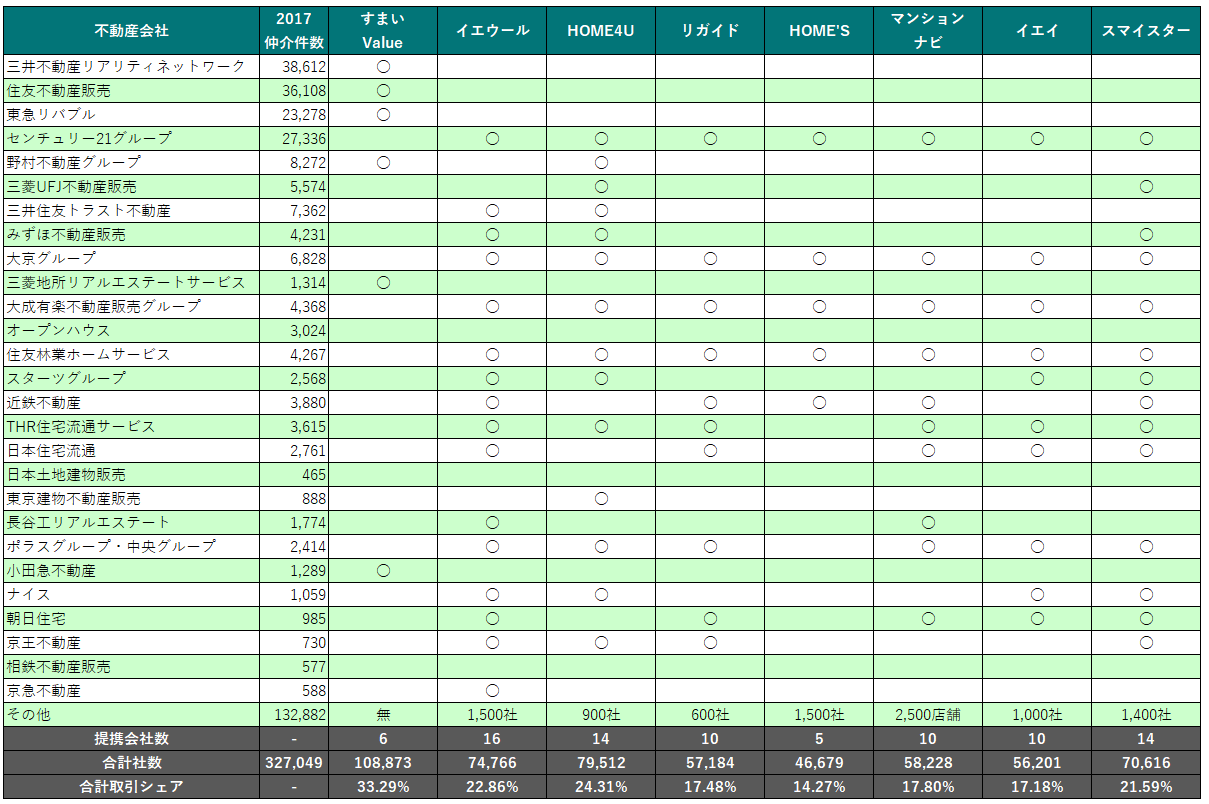The height and width of the screenshot is (804, 1209).
Task: Click the 提携会社数 summary row label
Action: click(x=131, y=739)
